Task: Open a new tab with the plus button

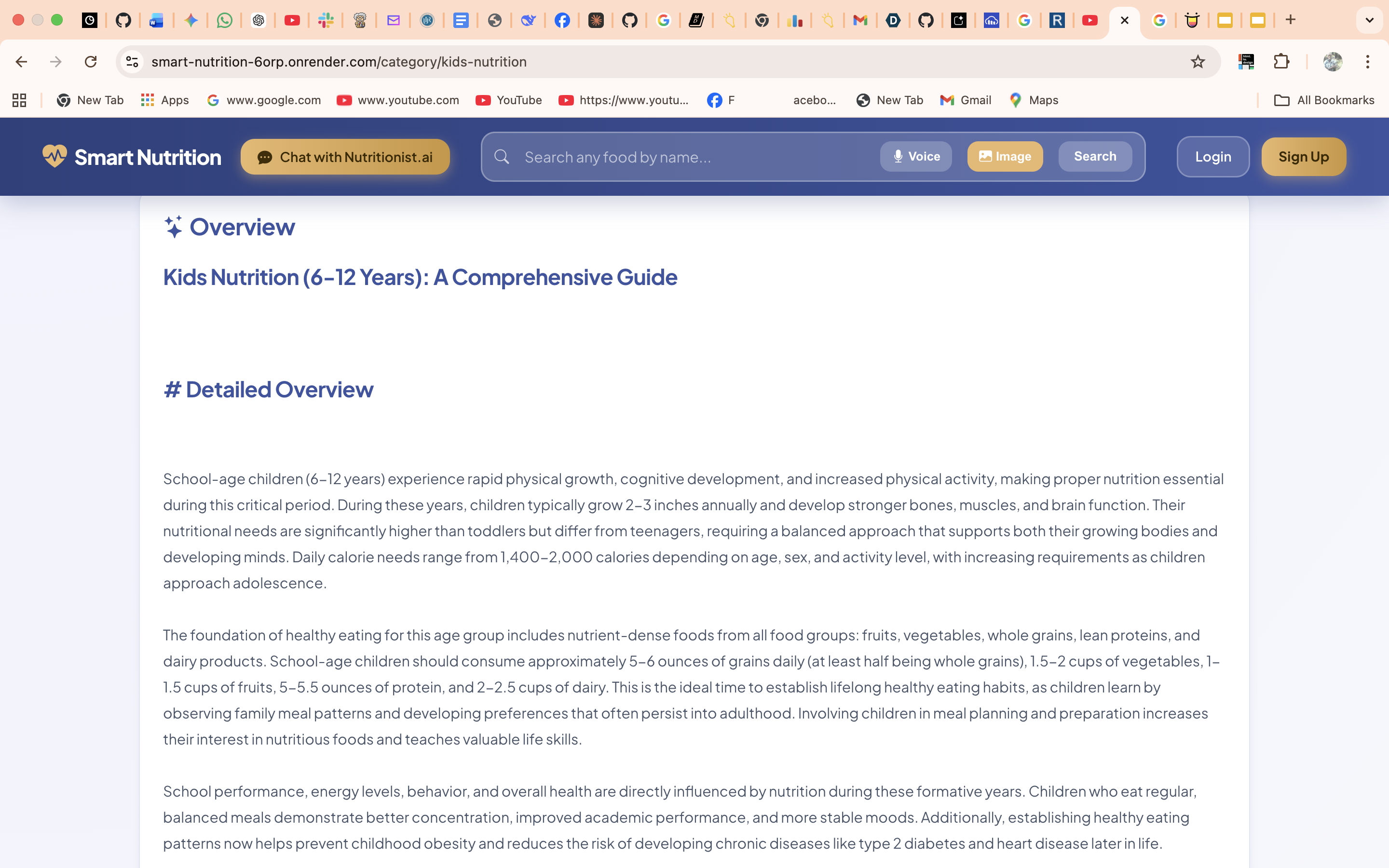Action: pyautogui.click(x=1290, y=20)
